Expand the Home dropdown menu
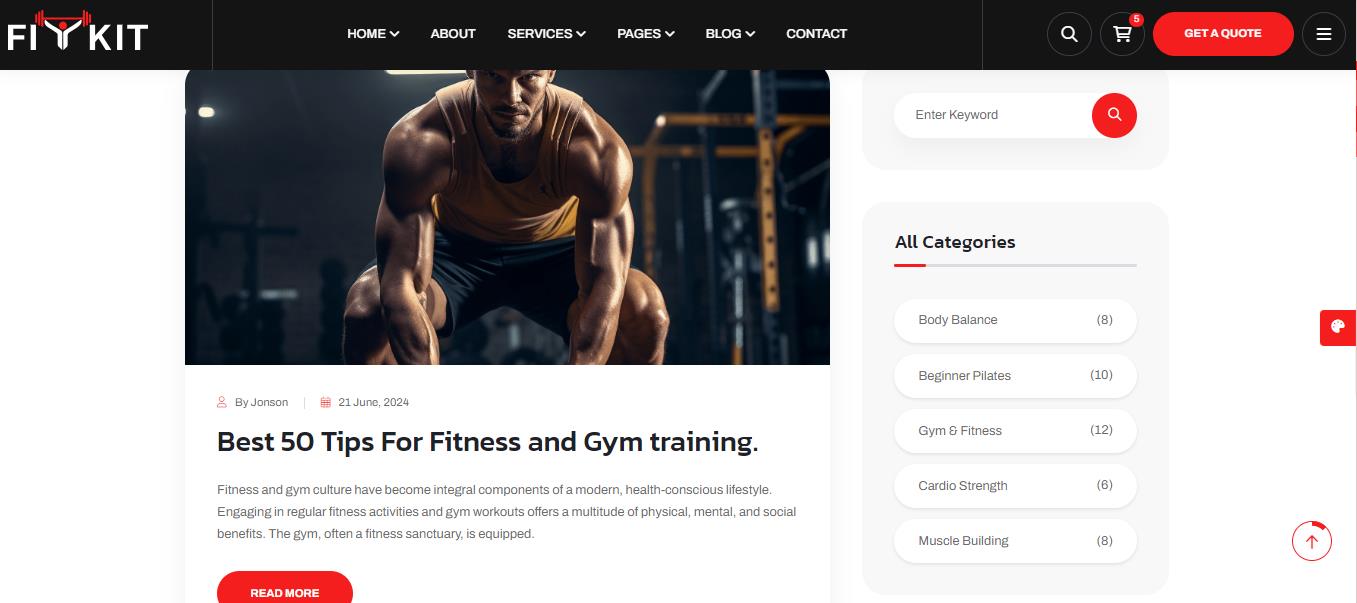The image size is (1357, 603). pyautogui.click(x=373, y=34)
